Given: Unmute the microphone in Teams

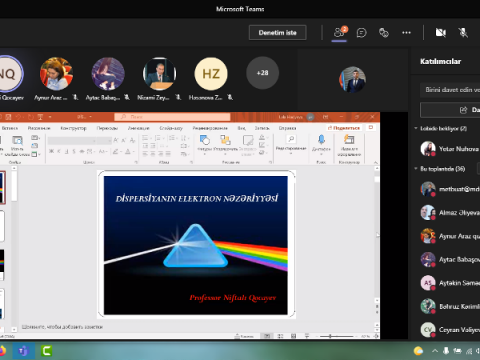Looking at the screenshot, I should pos(463,33).
